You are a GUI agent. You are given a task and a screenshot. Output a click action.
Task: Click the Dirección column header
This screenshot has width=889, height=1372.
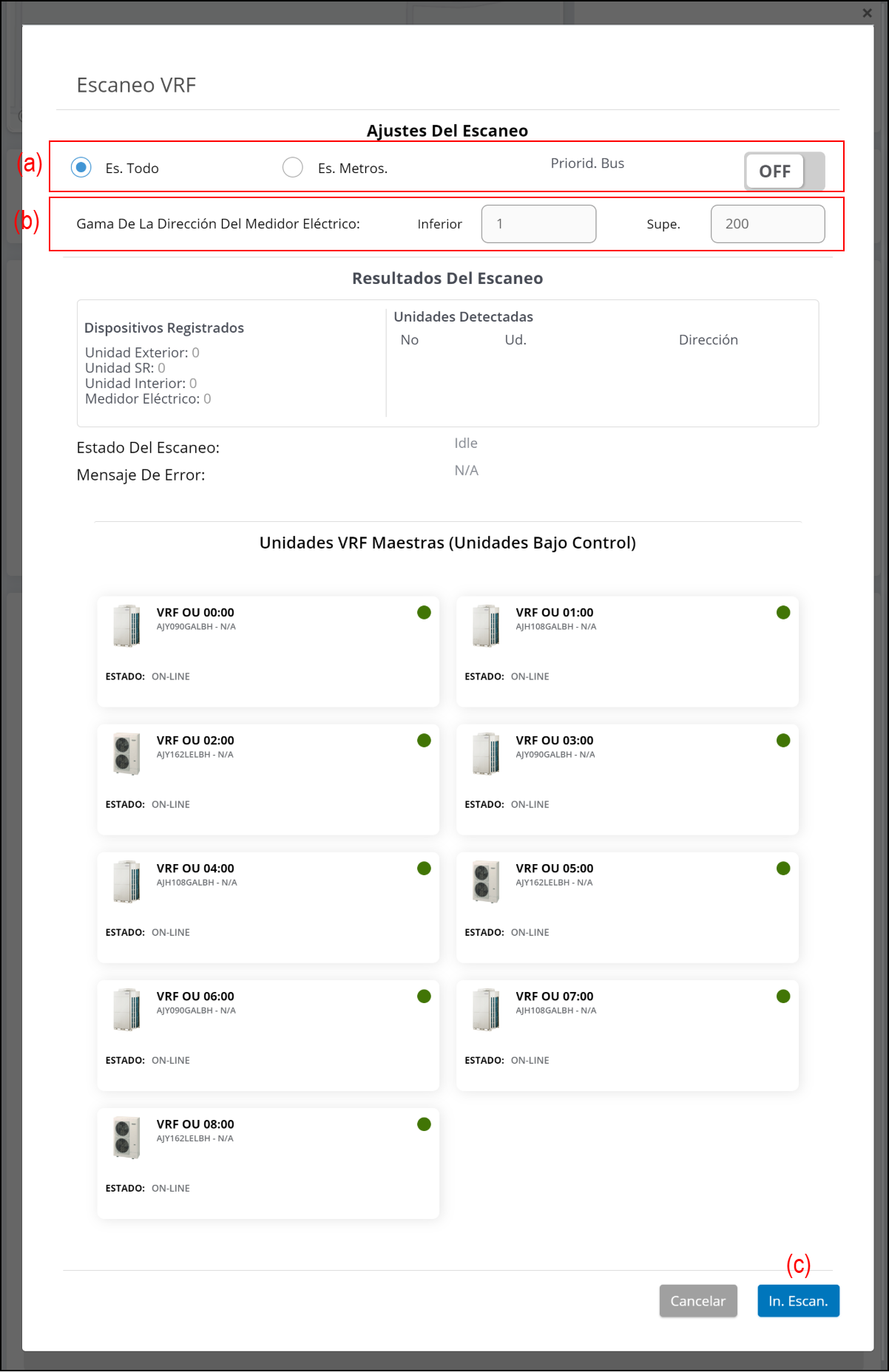click(708, 340)
